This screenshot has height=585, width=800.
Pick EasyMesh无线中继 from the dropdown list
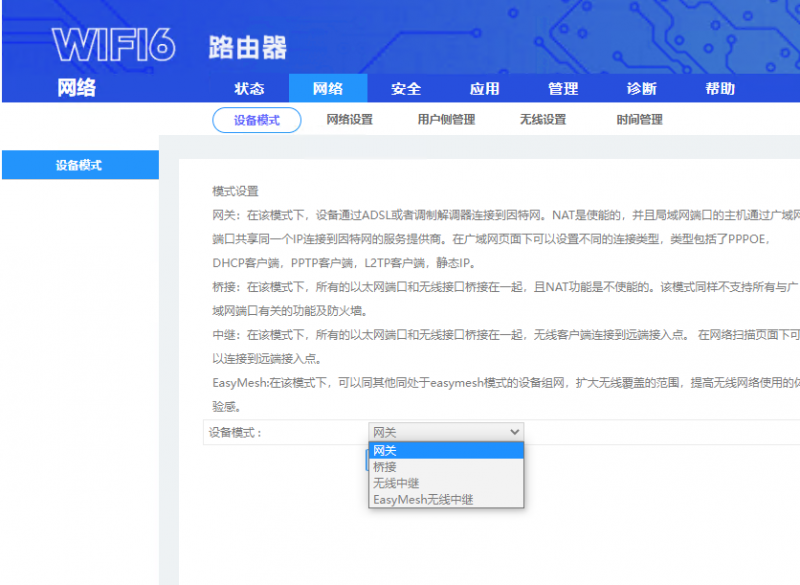(x=446, y=499)
